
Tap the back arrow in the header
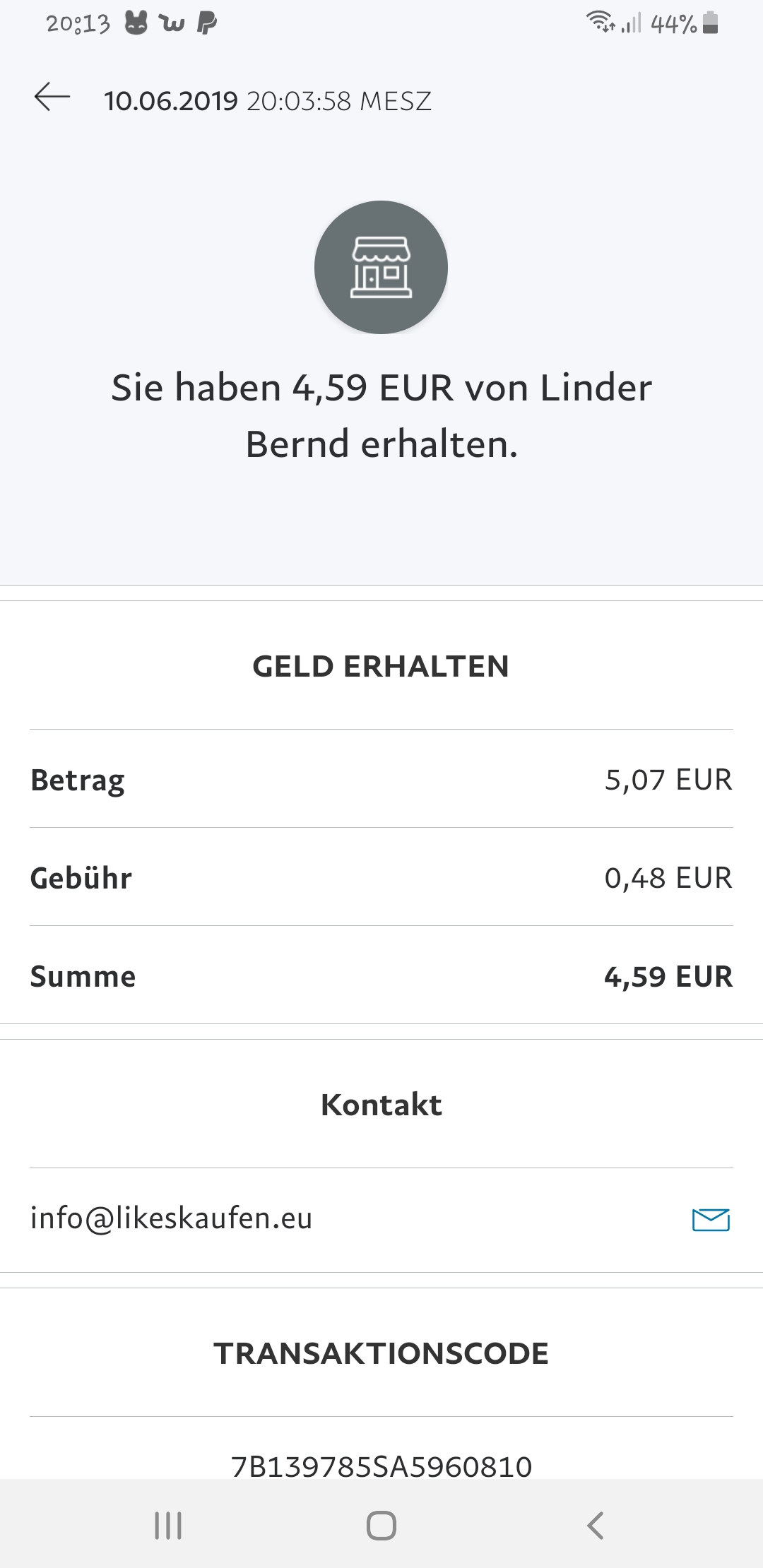pos(52,97)
